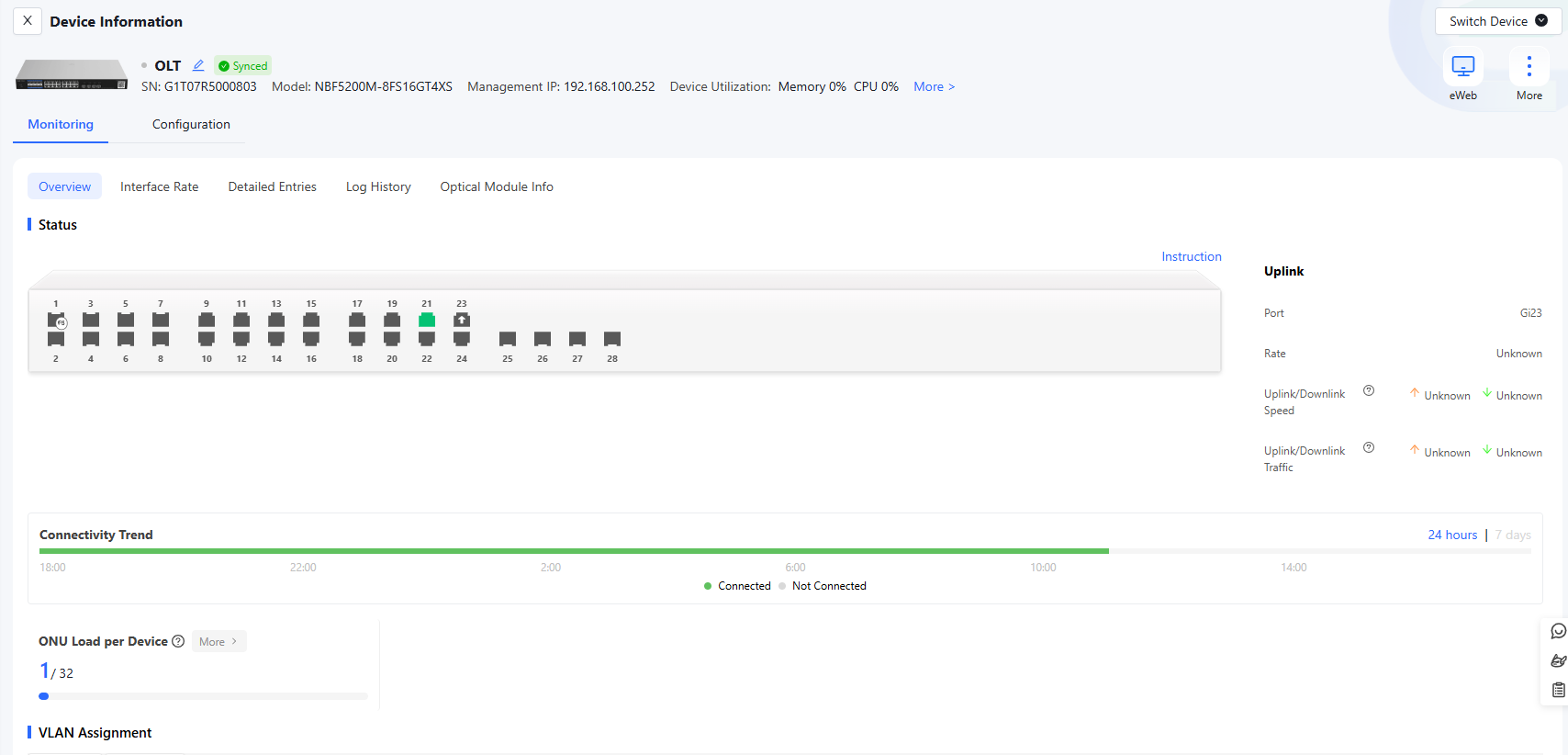This screenshot has width=1568, height=755.
Task: Open the Optical Module Info tab
Action: [497, 186]
